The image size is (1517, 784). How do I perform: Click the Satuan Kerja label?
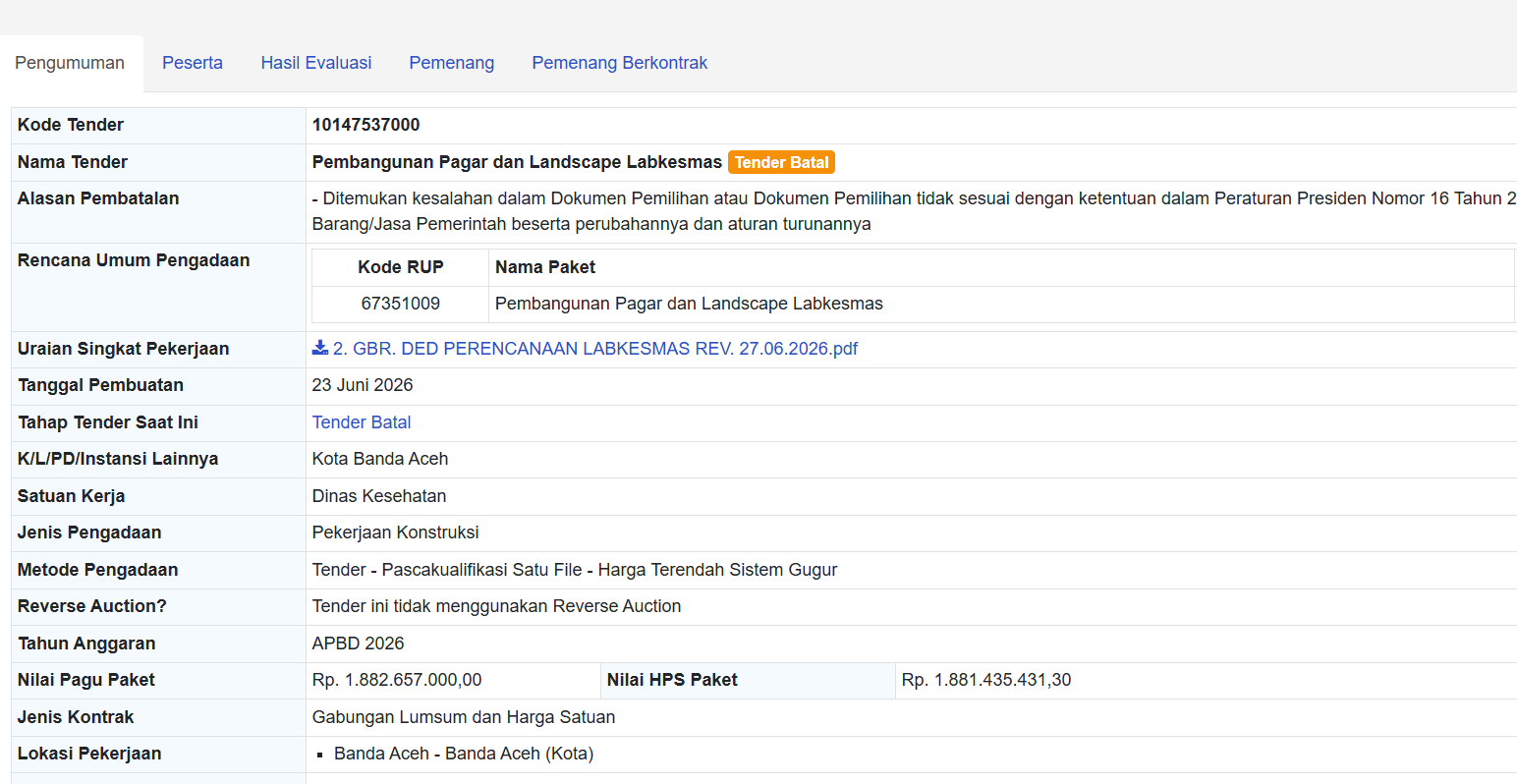coord(71,496)
